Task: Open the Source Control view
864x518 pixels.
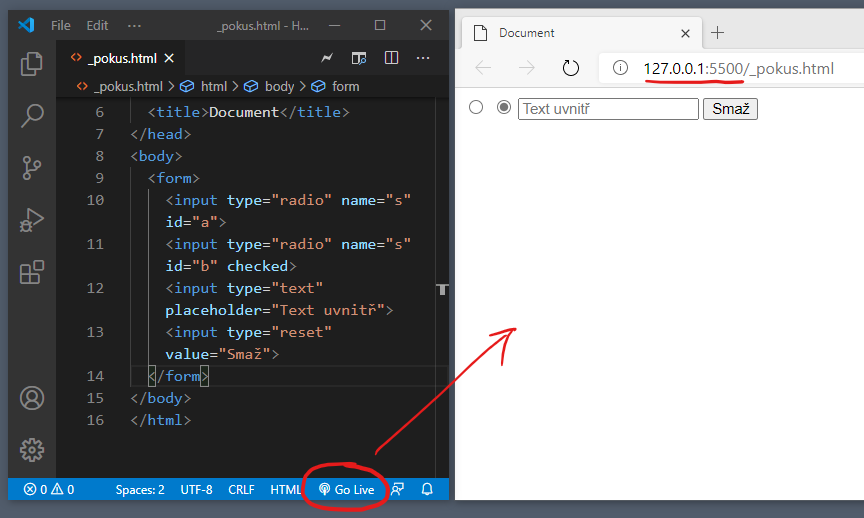Action: click(31, 168)
